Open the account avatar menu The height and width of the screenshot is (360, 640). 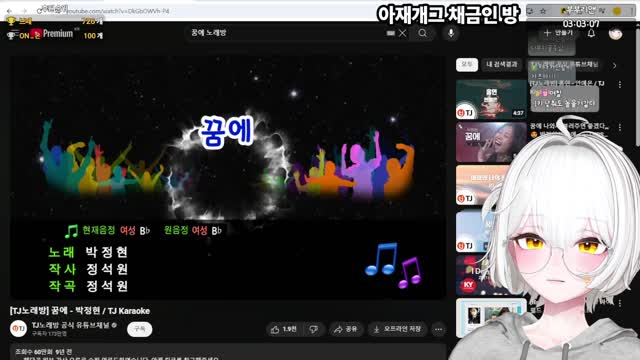click(x=615, y=33)
